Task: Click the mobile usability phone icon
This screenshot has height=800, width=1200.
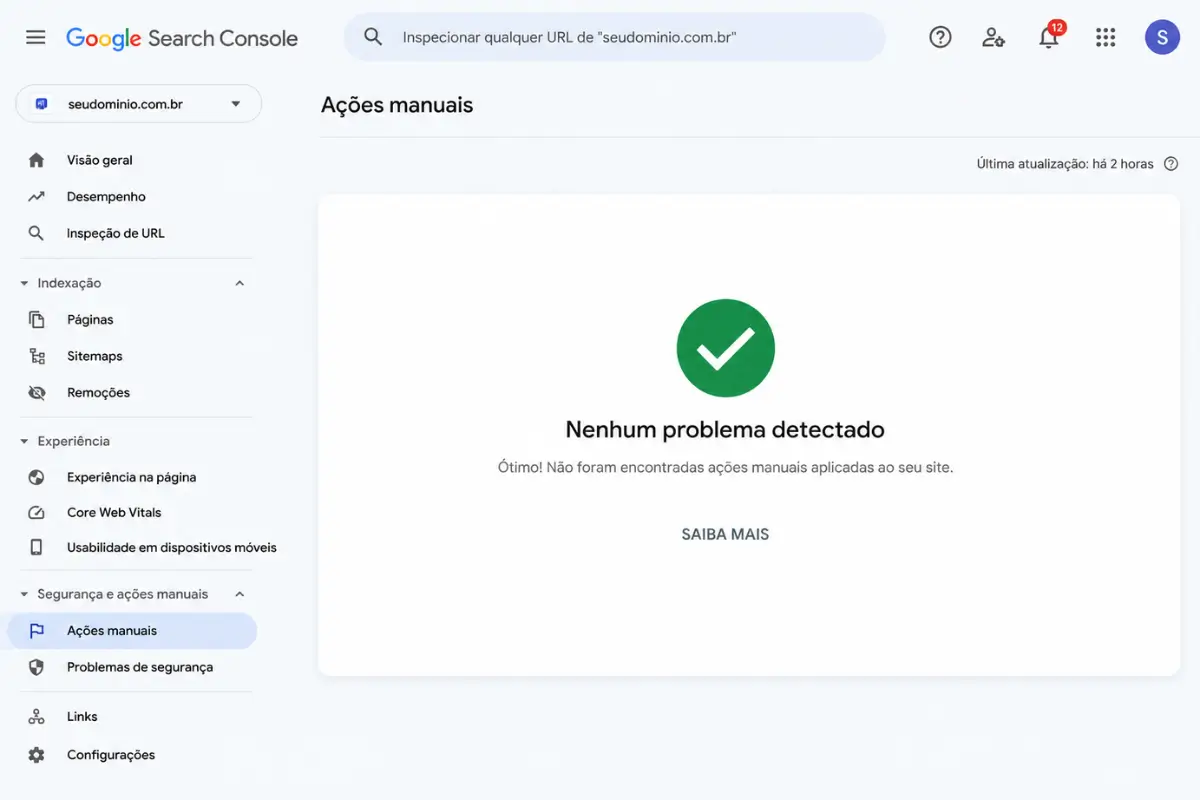Action: coord(37,548)
